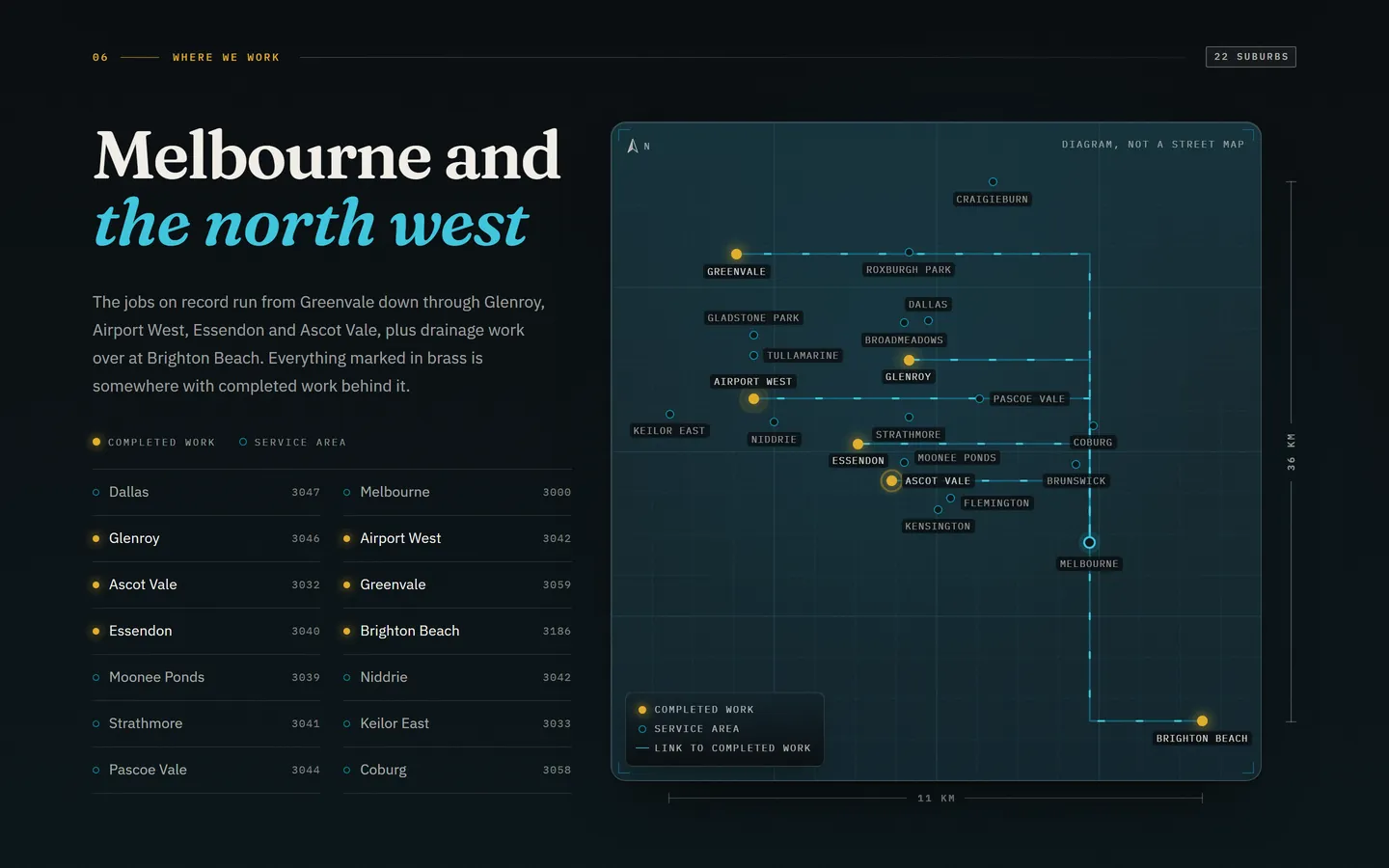Select the Ascot Vale glowing marker
Image resolution: width=1389 pixels, height=868 pixels.
pyautogui.click(x=891, y=480)
